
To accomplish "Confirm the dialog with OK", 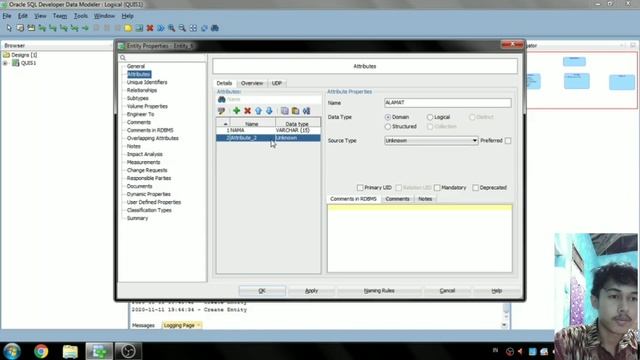I will coord(262,291).
